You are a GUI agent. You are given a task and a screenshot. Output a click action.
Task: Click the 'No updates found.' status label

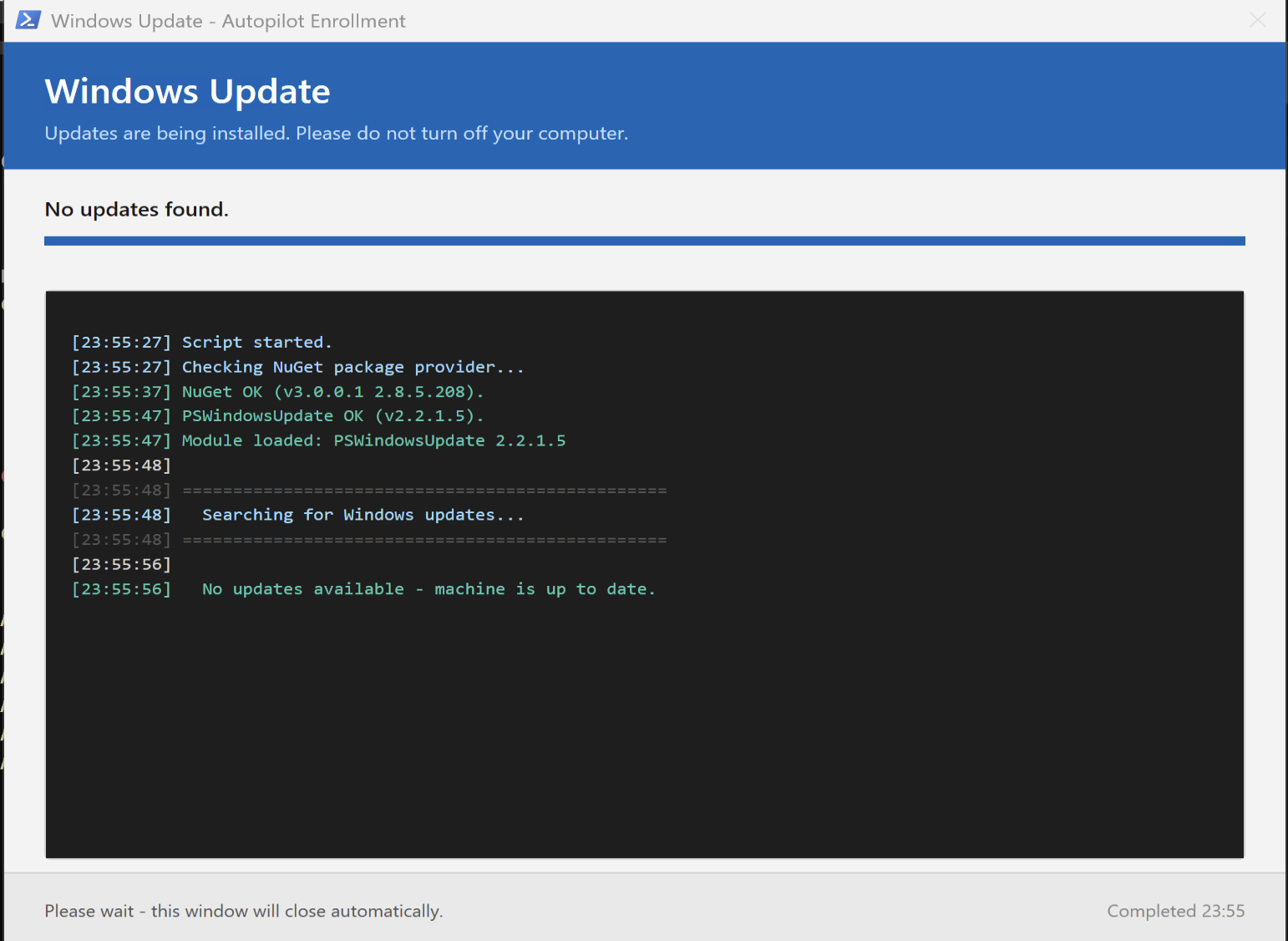136,209
